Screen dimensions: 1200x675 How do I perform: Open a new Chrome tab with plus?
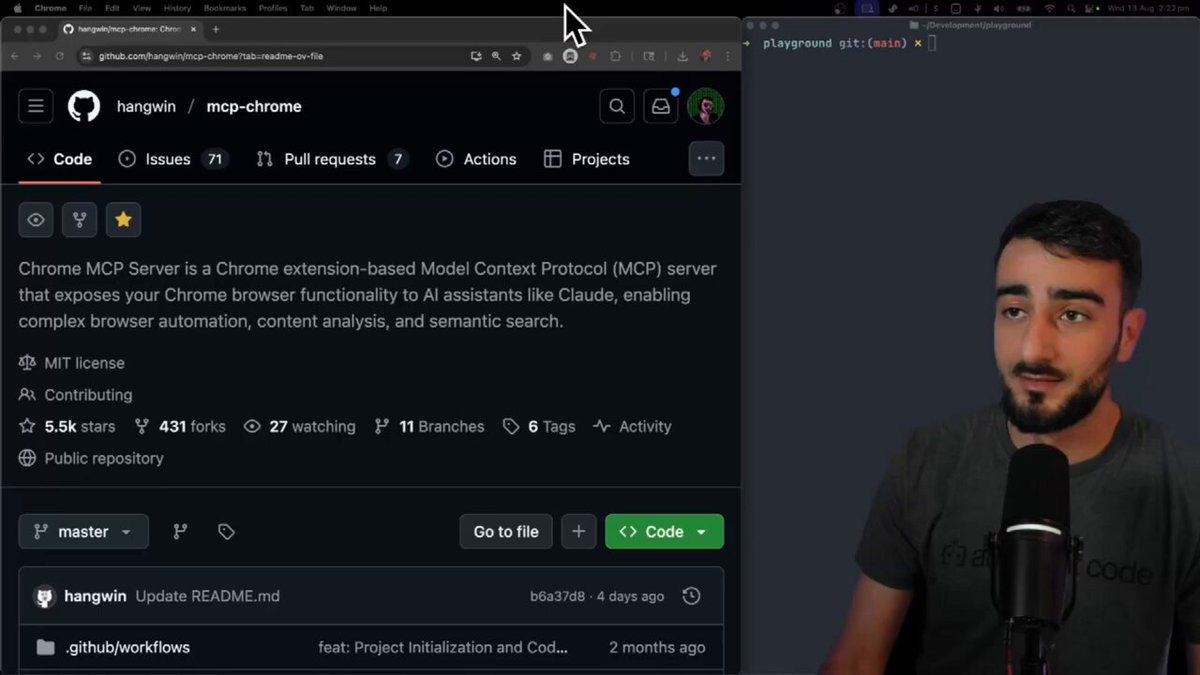pyautogui.click(x=215, y=29)
